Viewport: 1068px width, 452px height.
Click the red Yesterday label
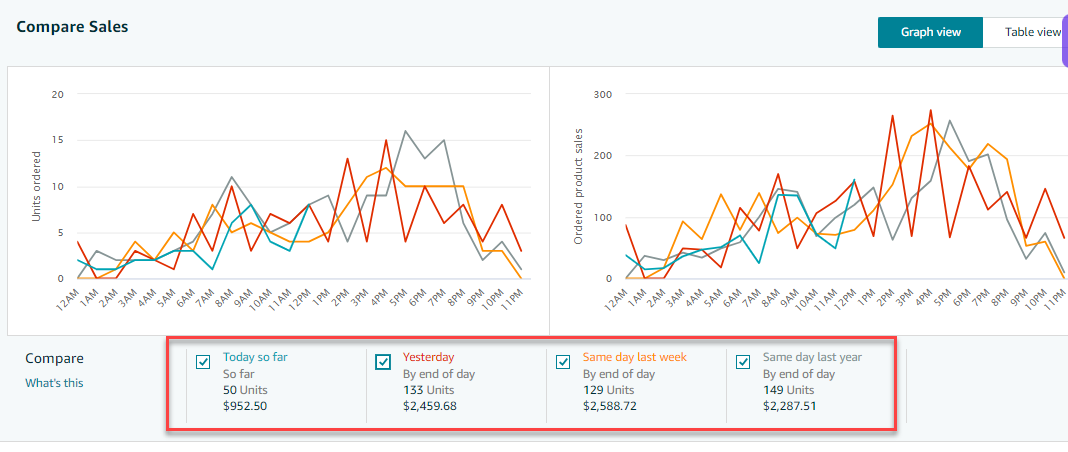click(428, 357)
